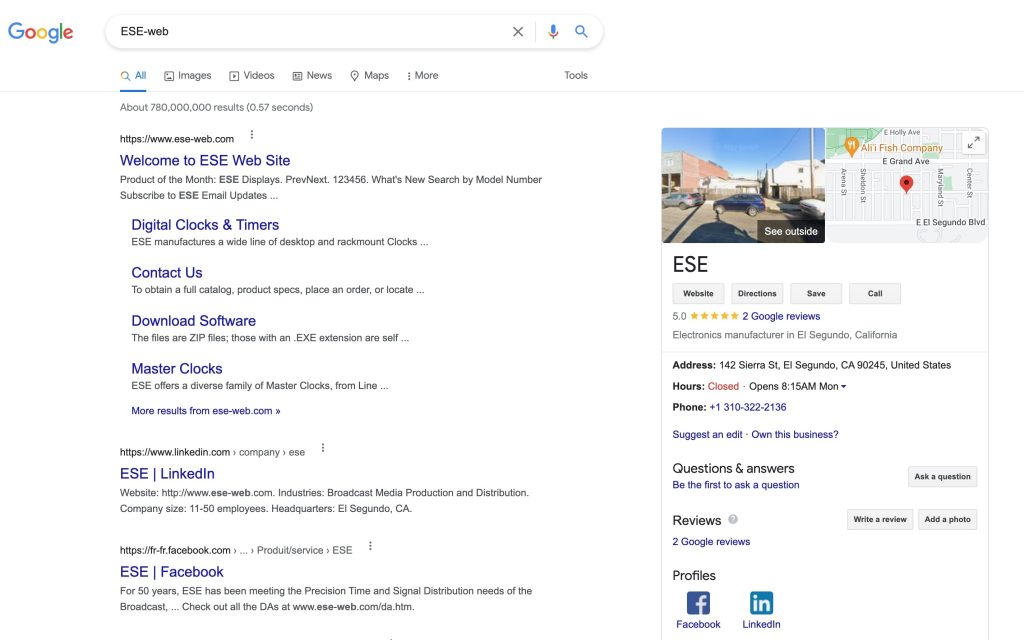Click the Website button for ESE
The width and height of the screenshot is (1024, 640).
point(698,294)
